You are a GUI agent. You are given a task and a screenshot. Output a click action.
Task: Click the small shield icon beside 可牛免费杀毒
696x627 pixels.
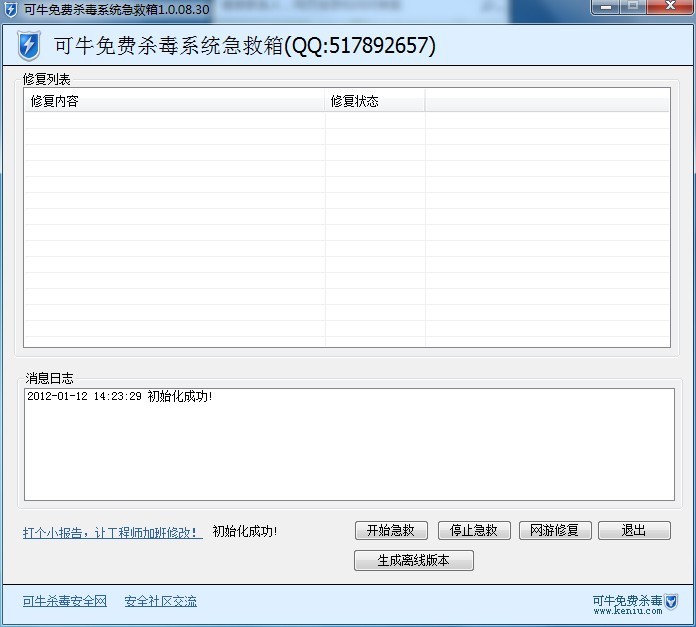(x=671, y=601)
